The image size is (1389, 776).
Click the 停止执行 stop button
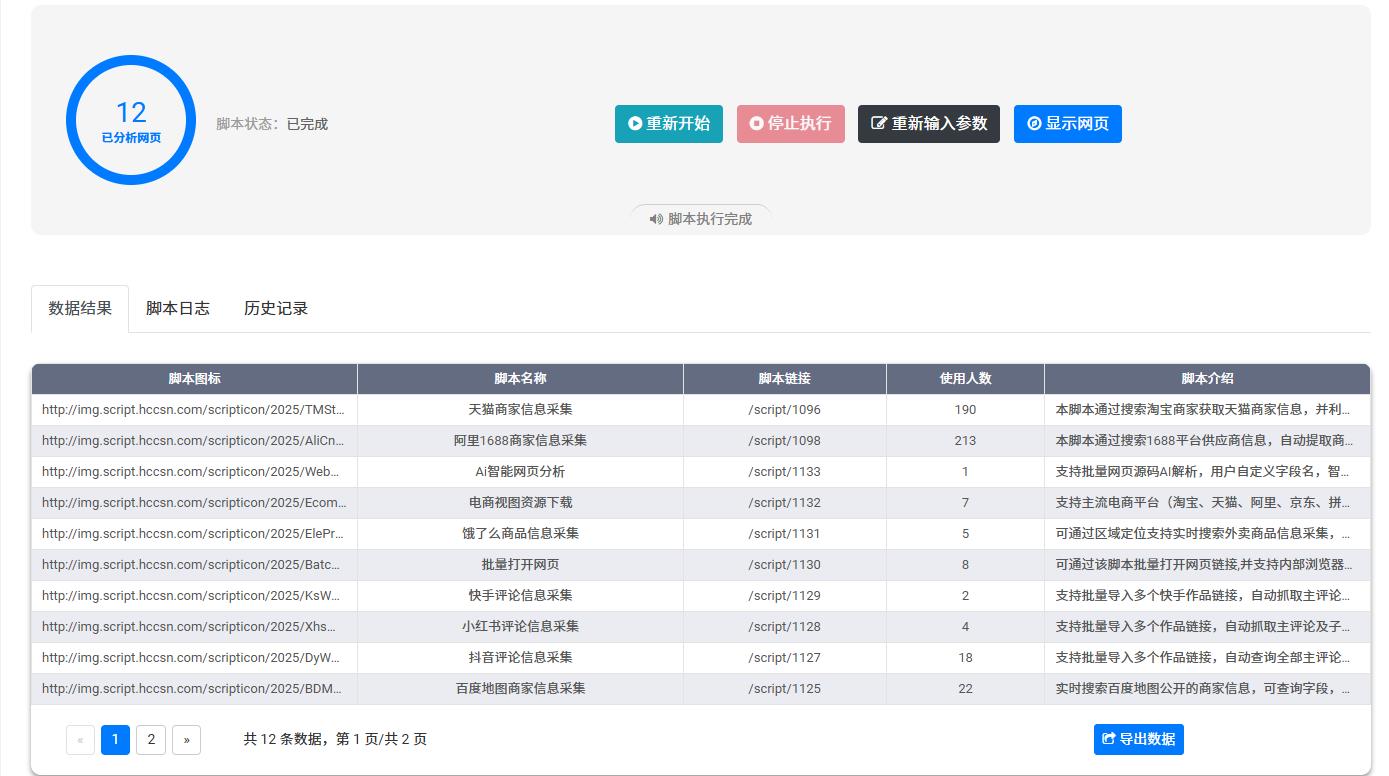[x=790, y=124]
